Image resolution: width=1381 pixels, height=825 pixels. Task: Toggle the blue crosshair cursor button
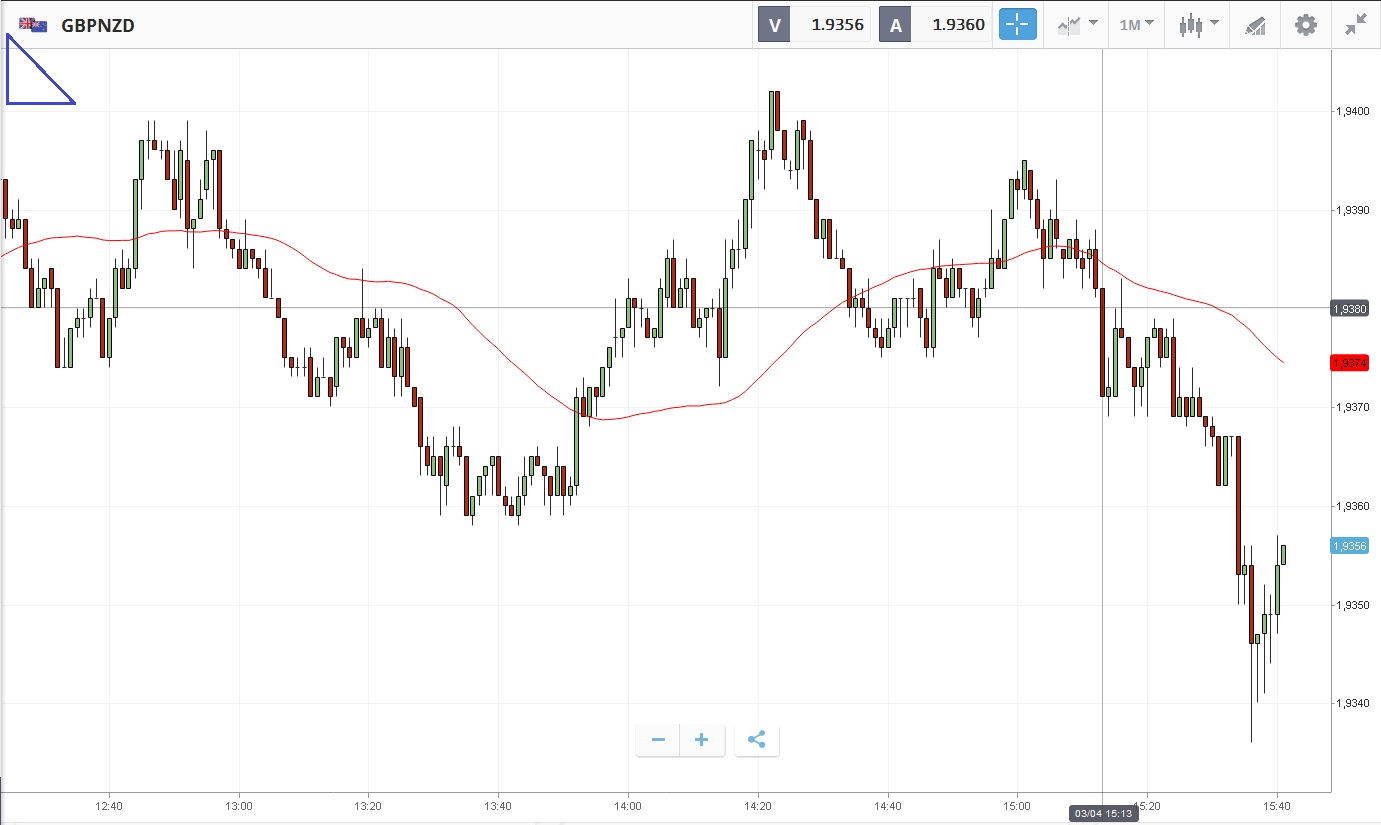pos(1018,25)
